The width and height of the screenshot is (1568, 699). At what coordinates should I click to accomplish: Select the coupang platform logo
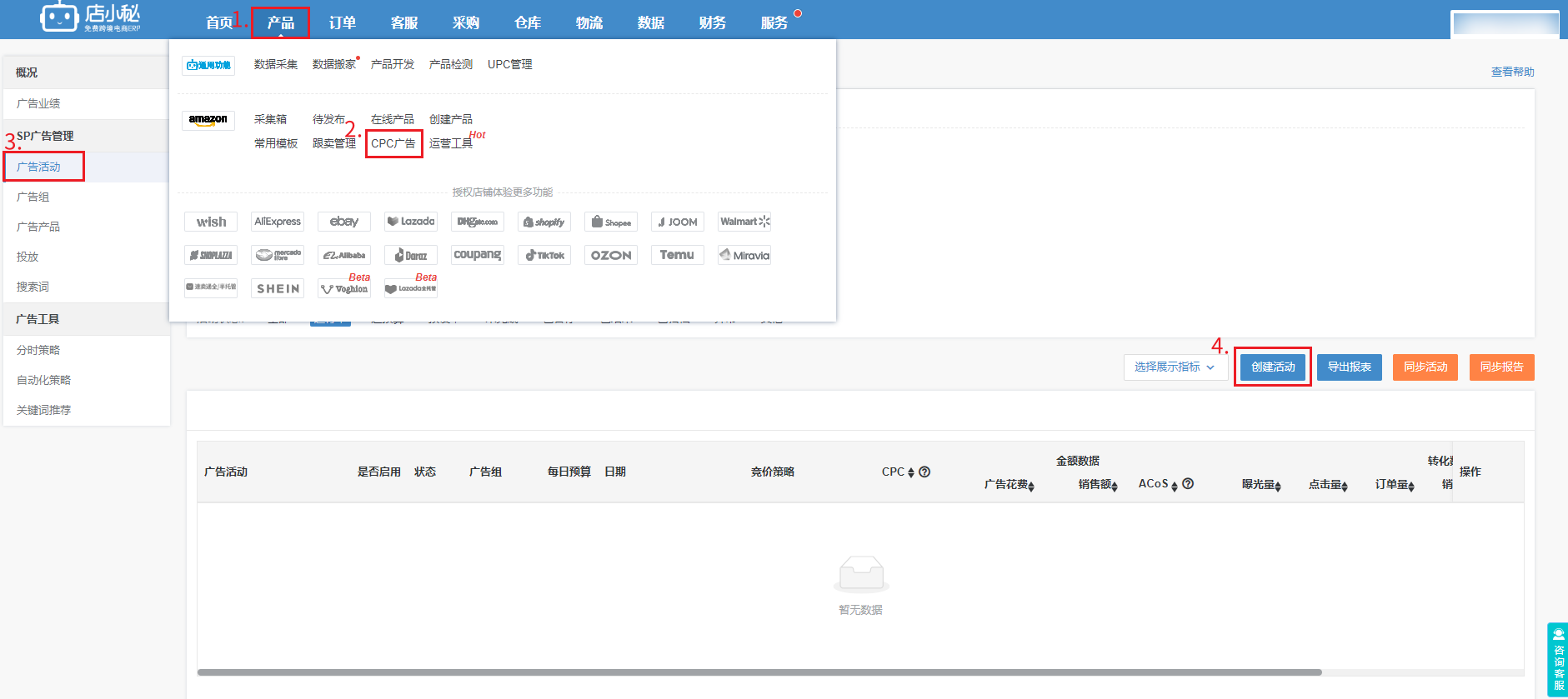[x=478, y=255]
